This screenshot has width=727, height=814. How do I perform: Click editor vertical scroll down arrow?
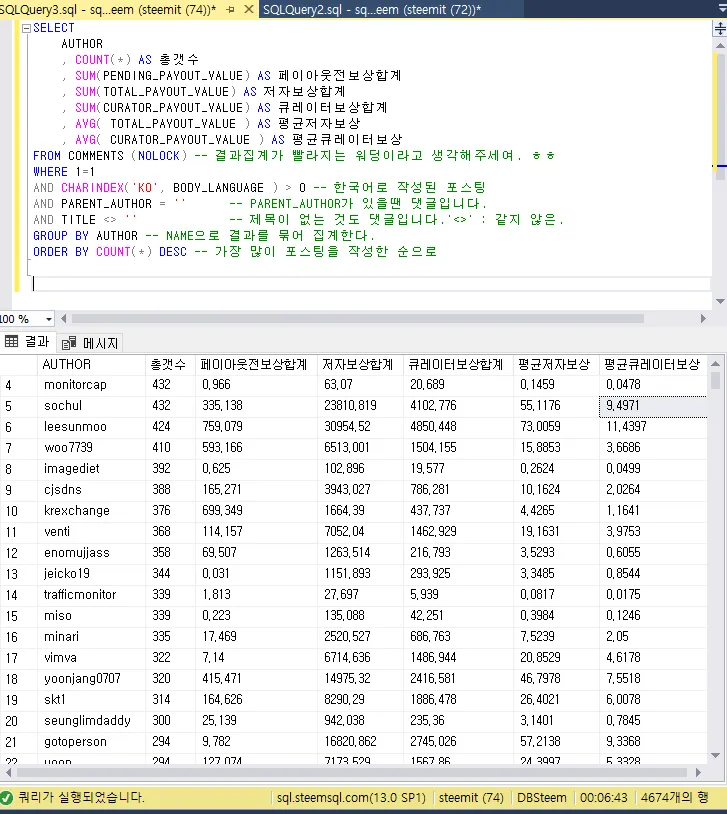pos(720,301)
